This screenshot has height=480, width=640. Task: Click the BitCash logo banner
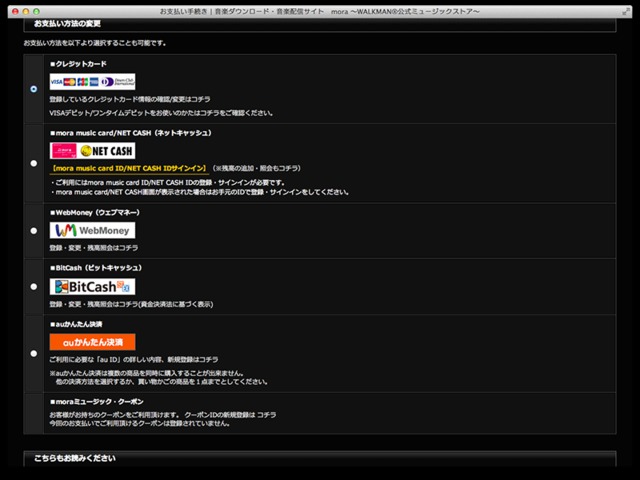click(92, 287)
